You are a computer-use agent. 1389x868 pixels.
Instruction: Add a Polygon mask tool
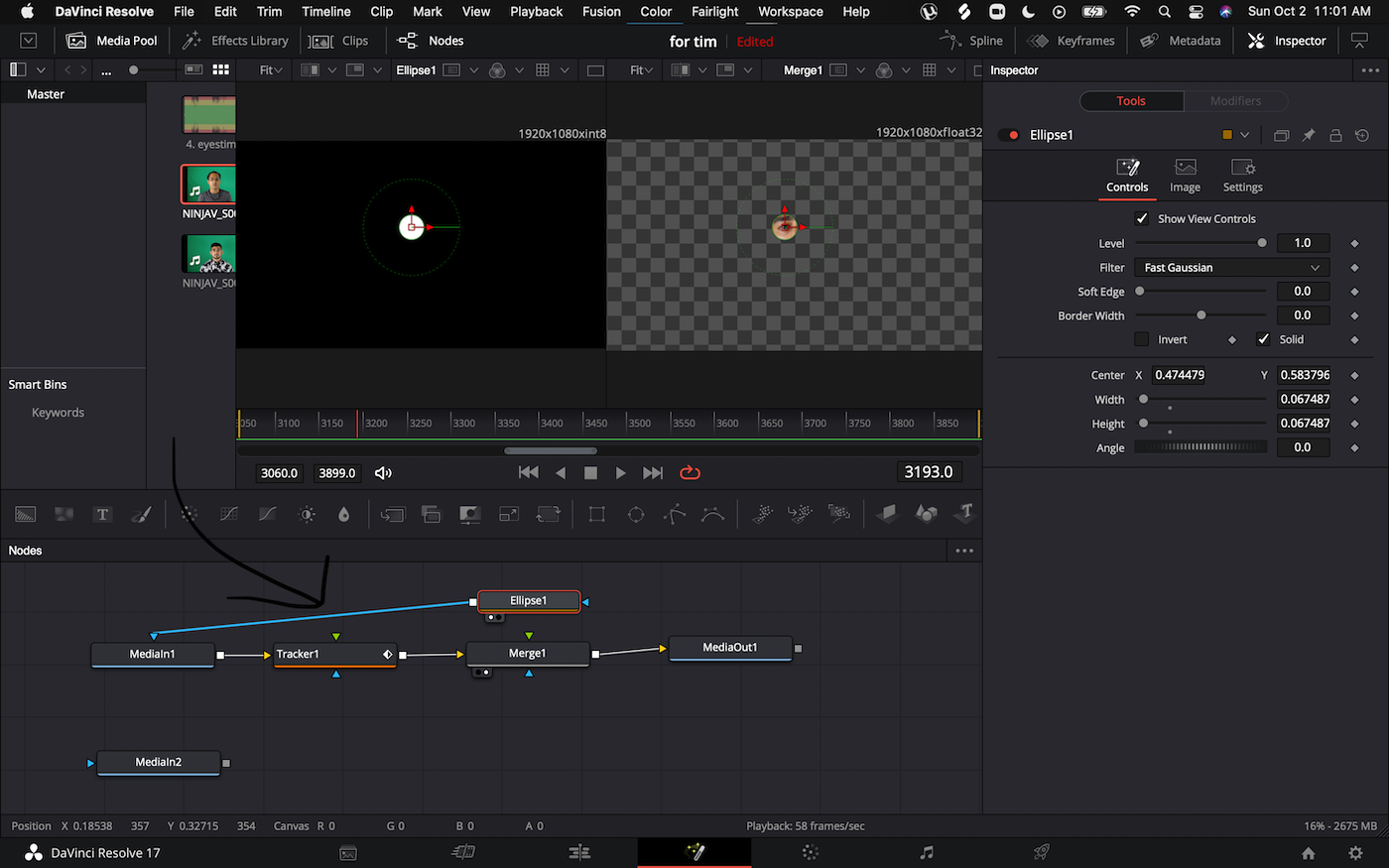pyautogui.click(x=675, y=514)
